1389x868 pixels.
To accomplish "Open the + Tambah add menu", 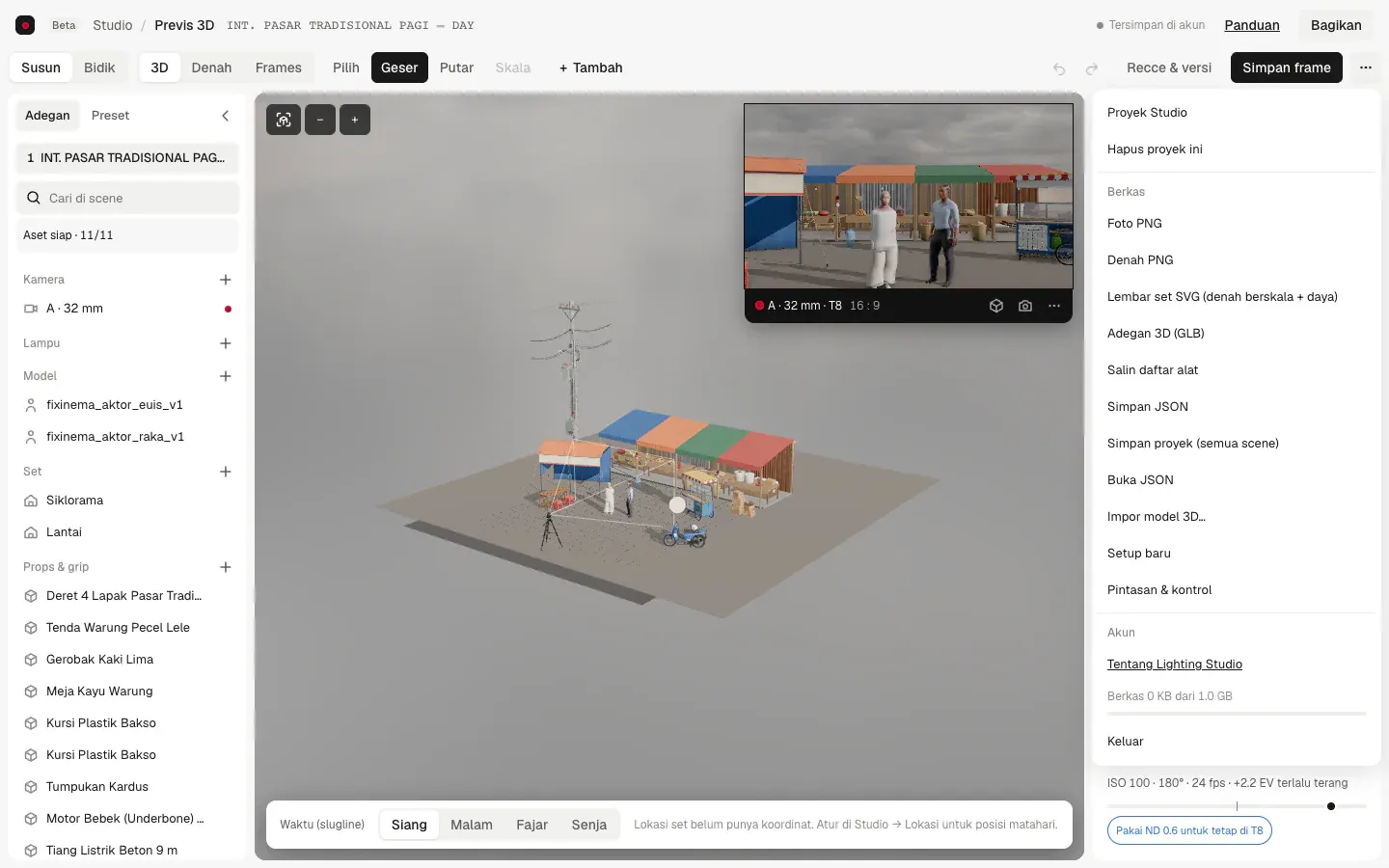I will [x=590, y=68].
